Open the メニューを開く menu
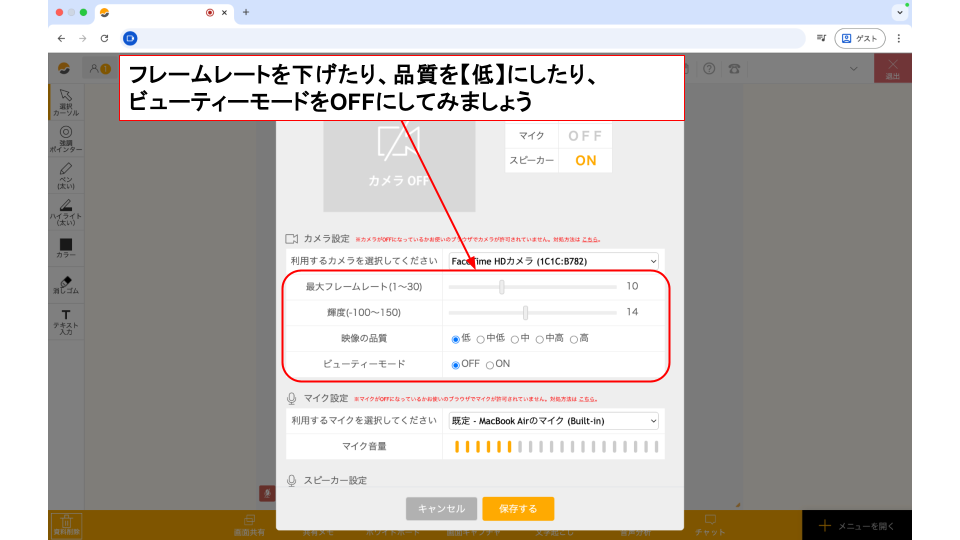The height and width of the screenshot is (540, 960). (856, 525)
